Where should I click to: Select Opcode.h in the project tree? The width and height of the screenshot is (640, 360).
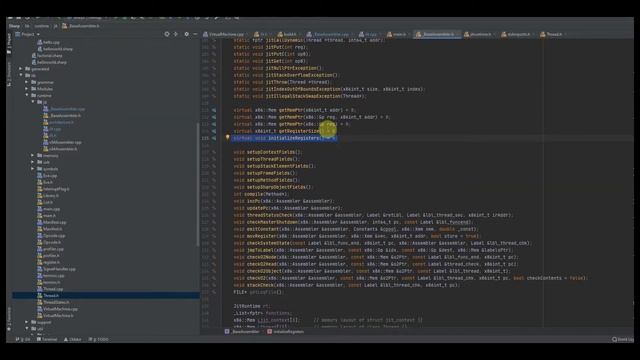click(49, 242)
